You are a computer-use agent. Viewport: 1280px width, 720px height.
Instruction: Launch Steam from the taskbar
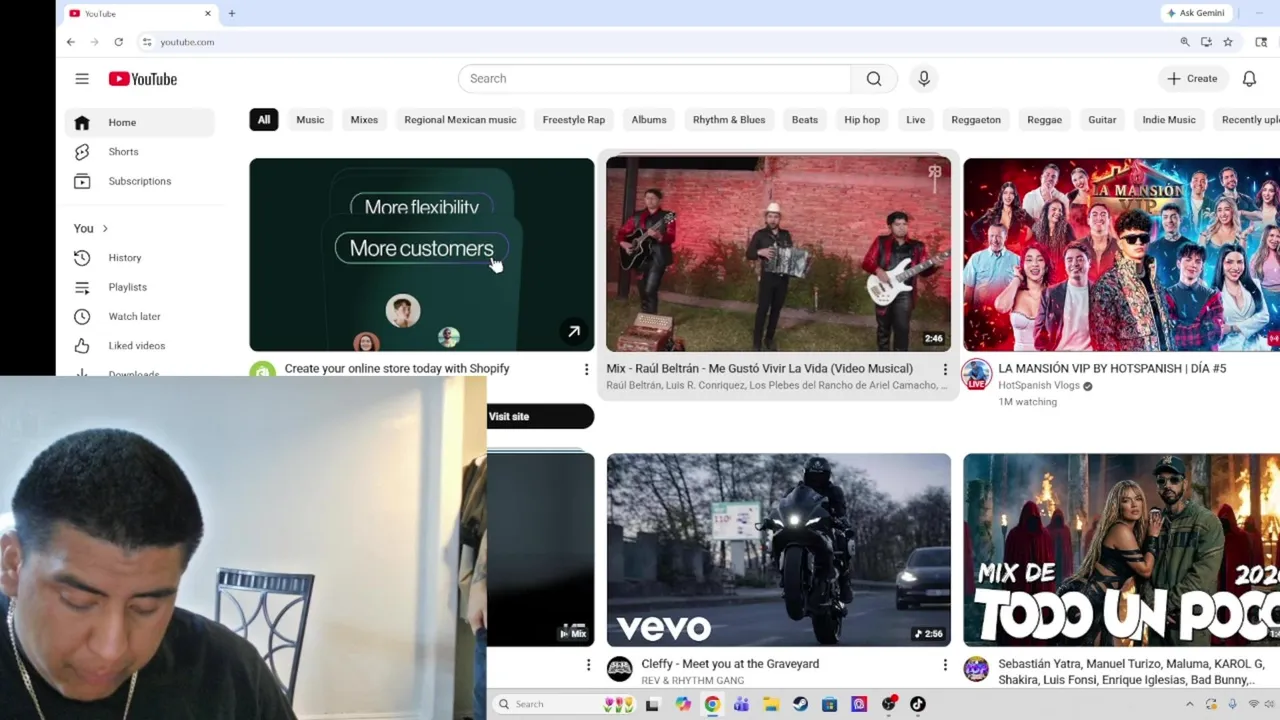coord(800,704)
